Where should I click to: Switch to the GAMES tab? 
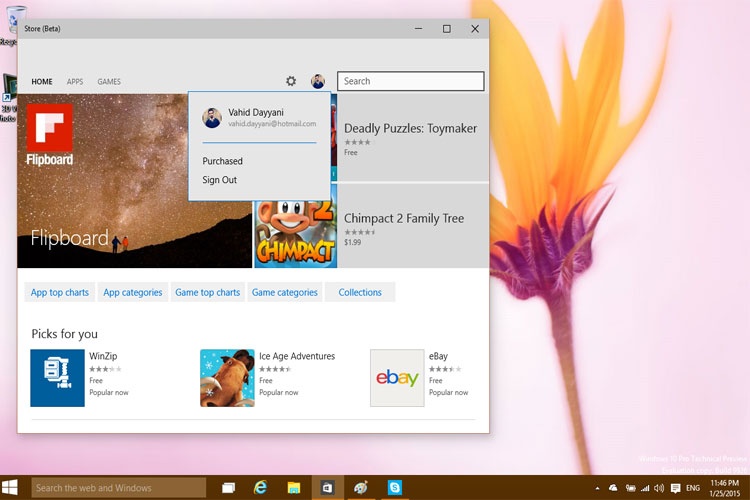109,82
